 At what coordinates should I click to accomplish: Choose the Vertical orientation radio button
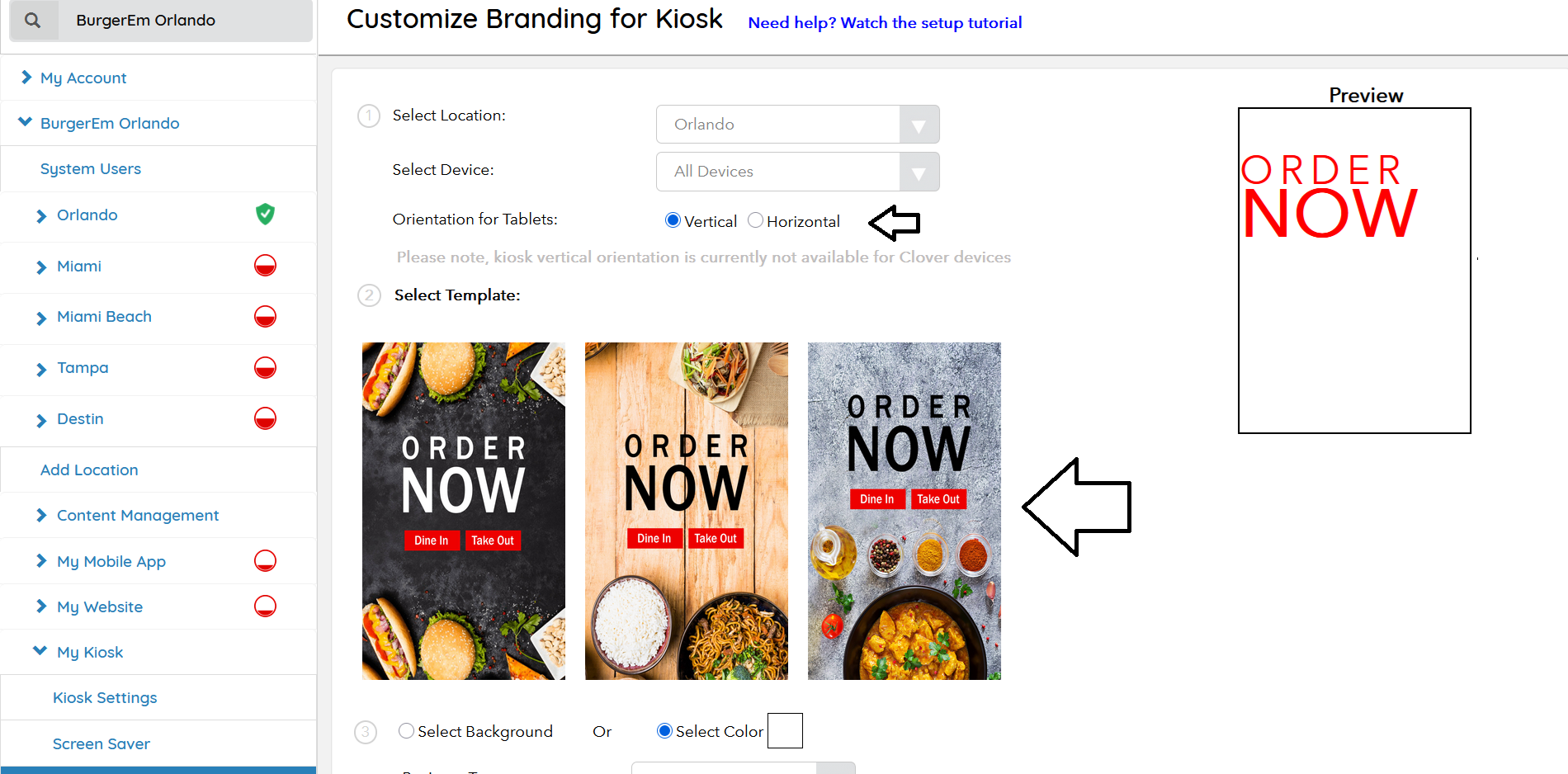point(673,220)
